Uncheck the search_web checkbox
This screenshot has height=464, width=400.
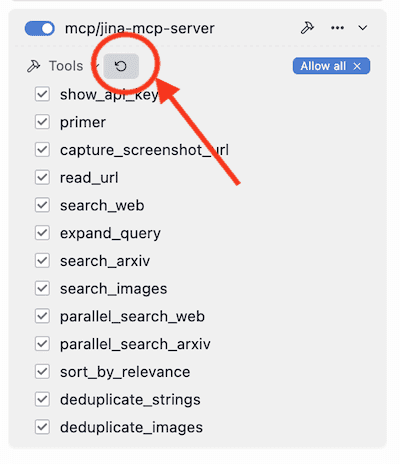pyautogui.click(x=42, y=205)
